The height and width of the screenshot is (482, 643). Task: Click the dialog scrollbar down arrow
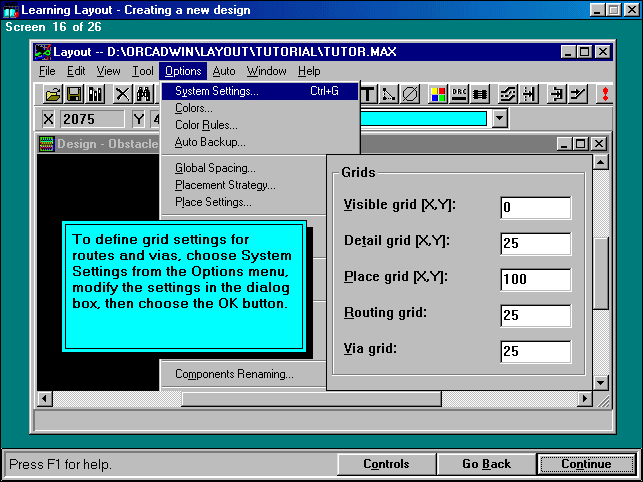point(600,382)
